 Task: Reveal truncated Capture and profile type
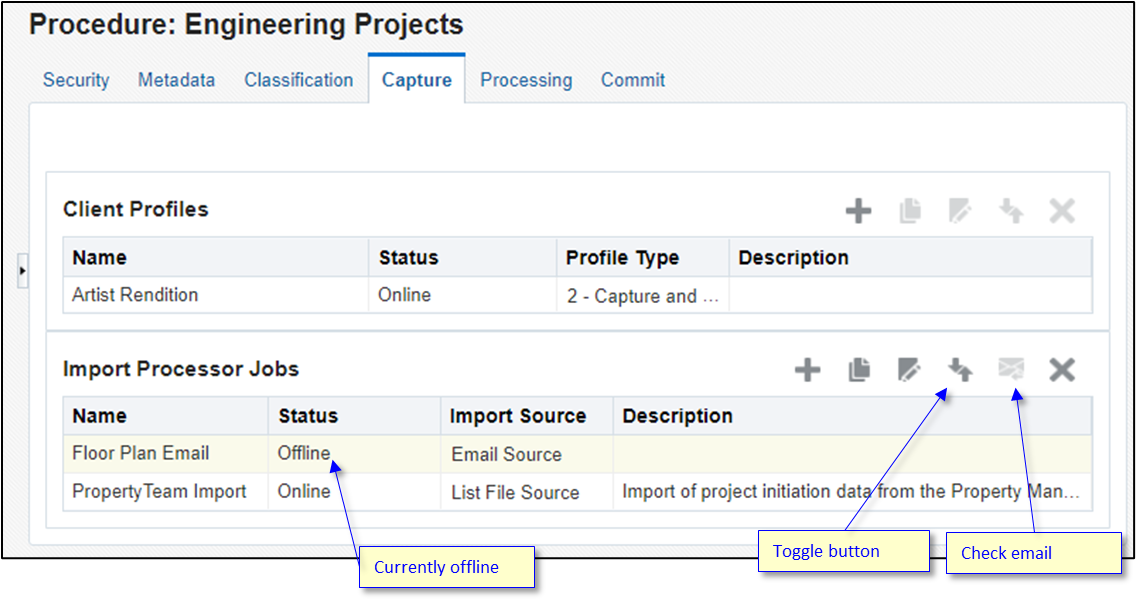643,295
